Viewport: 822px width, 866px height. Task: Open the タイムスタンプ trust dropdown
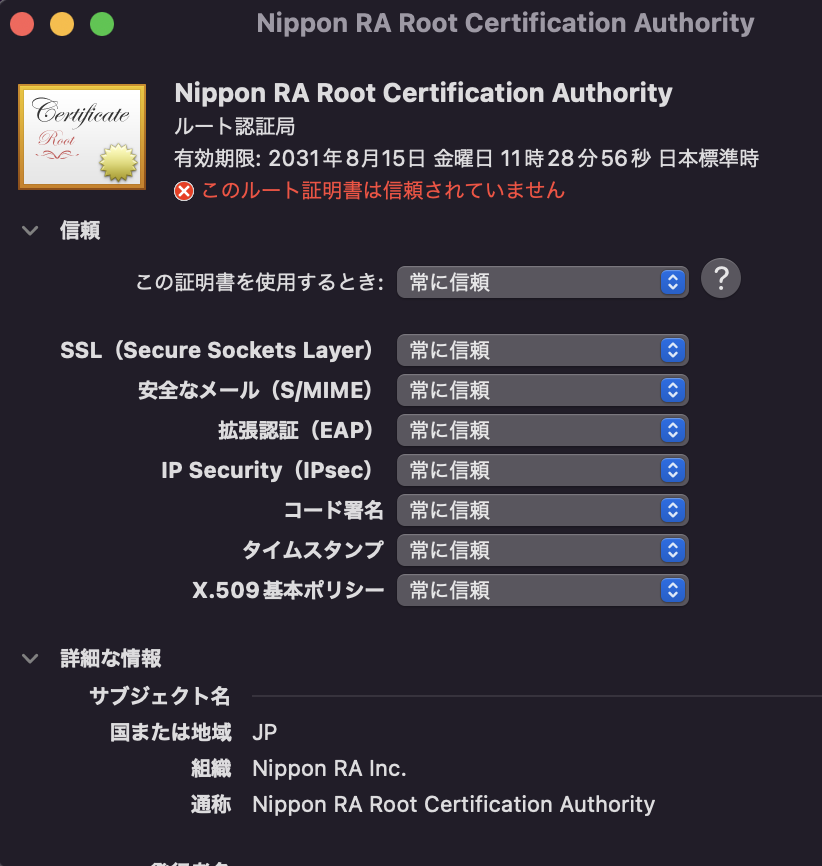542,550
